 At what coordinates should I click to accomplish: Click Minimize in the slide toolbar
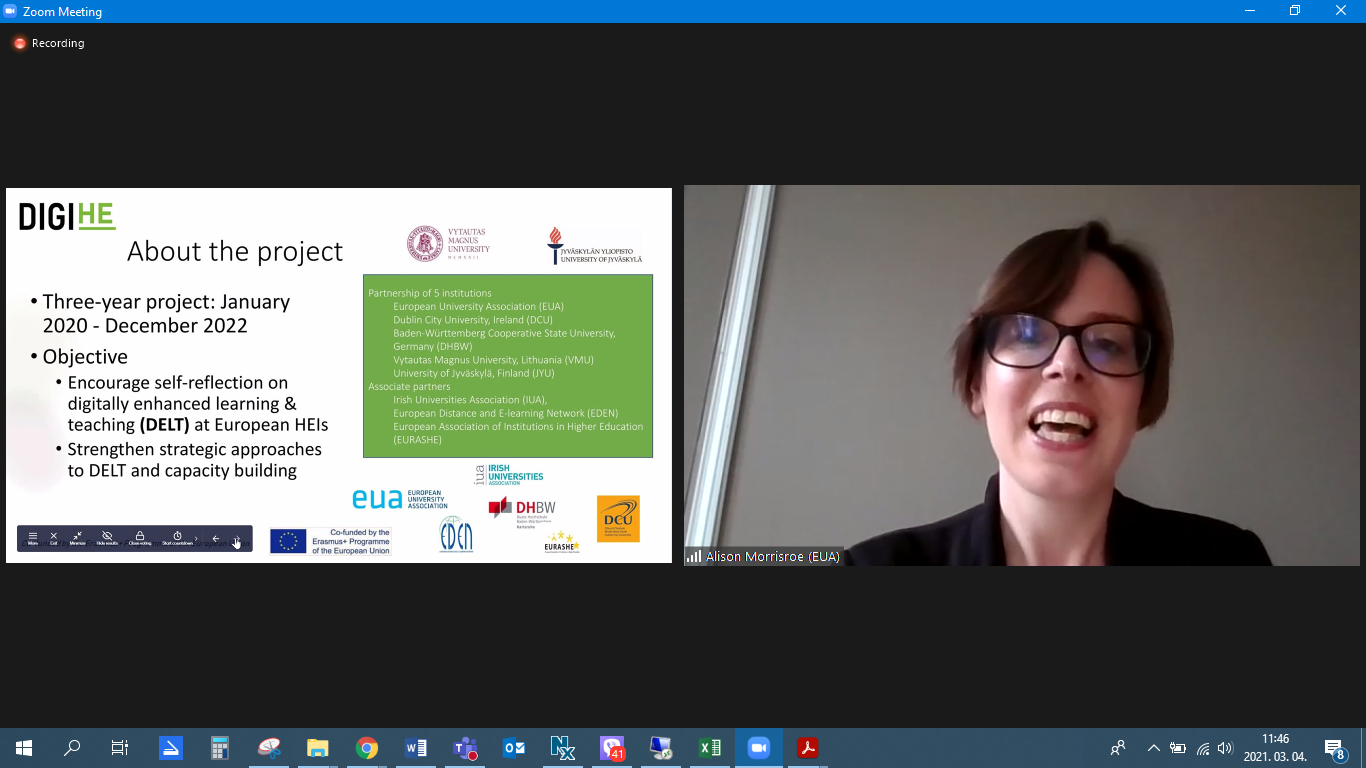77,538
